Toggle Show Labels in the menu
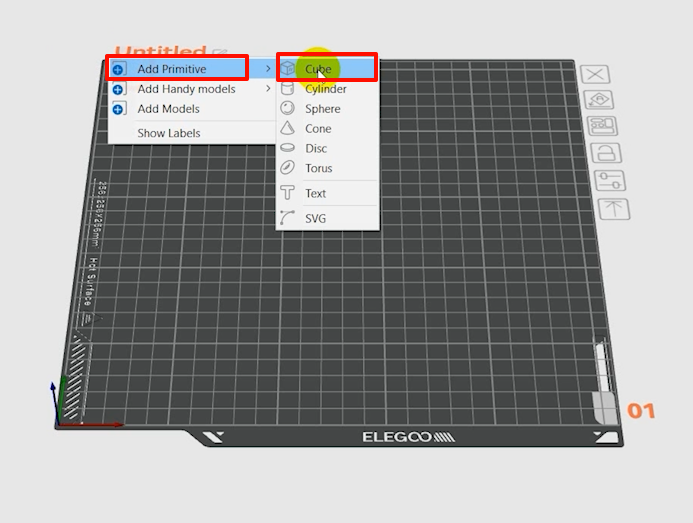693x523 pixels. pos(168,133)
